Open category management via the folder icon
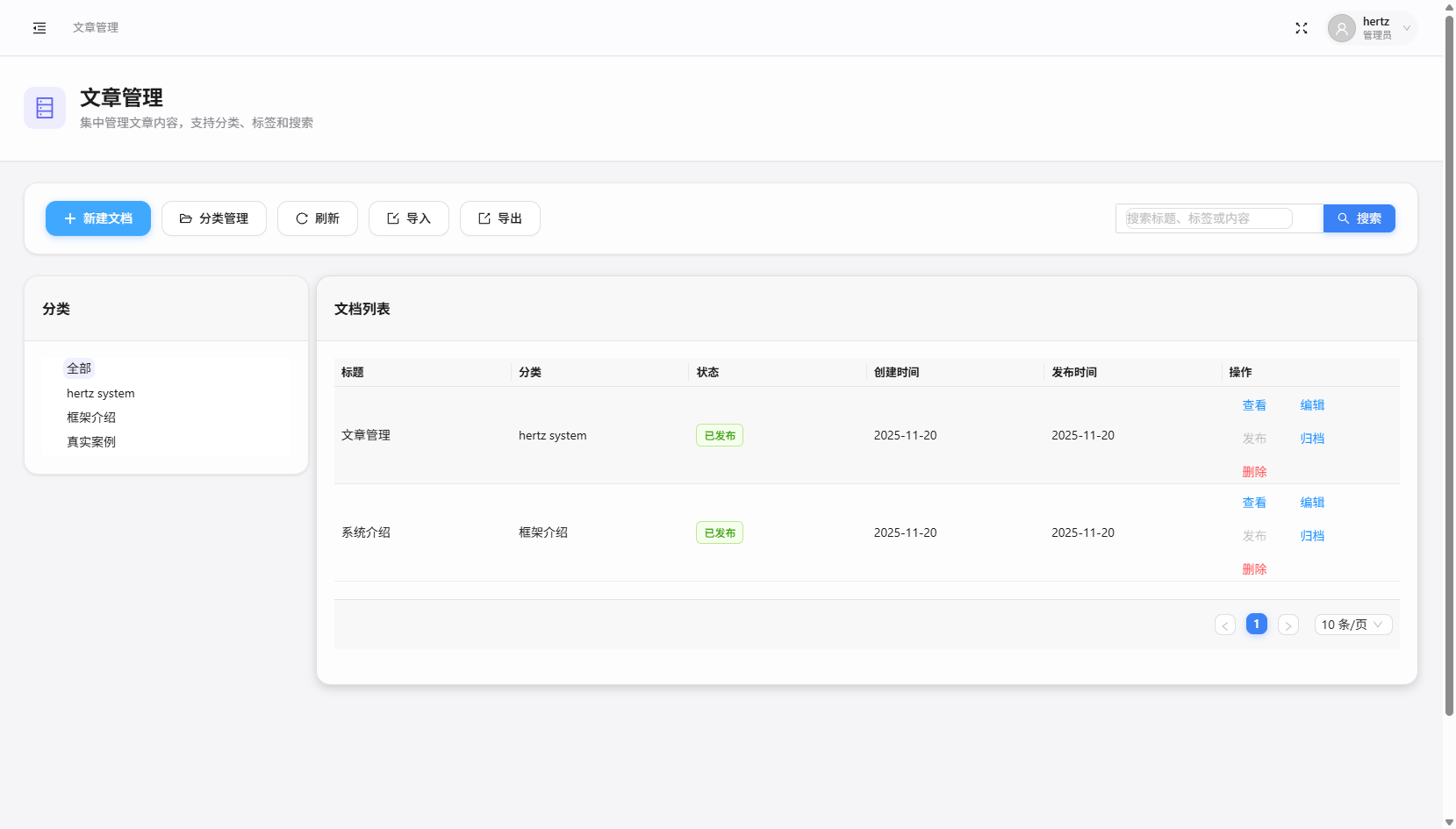 [x=186, y=218]
